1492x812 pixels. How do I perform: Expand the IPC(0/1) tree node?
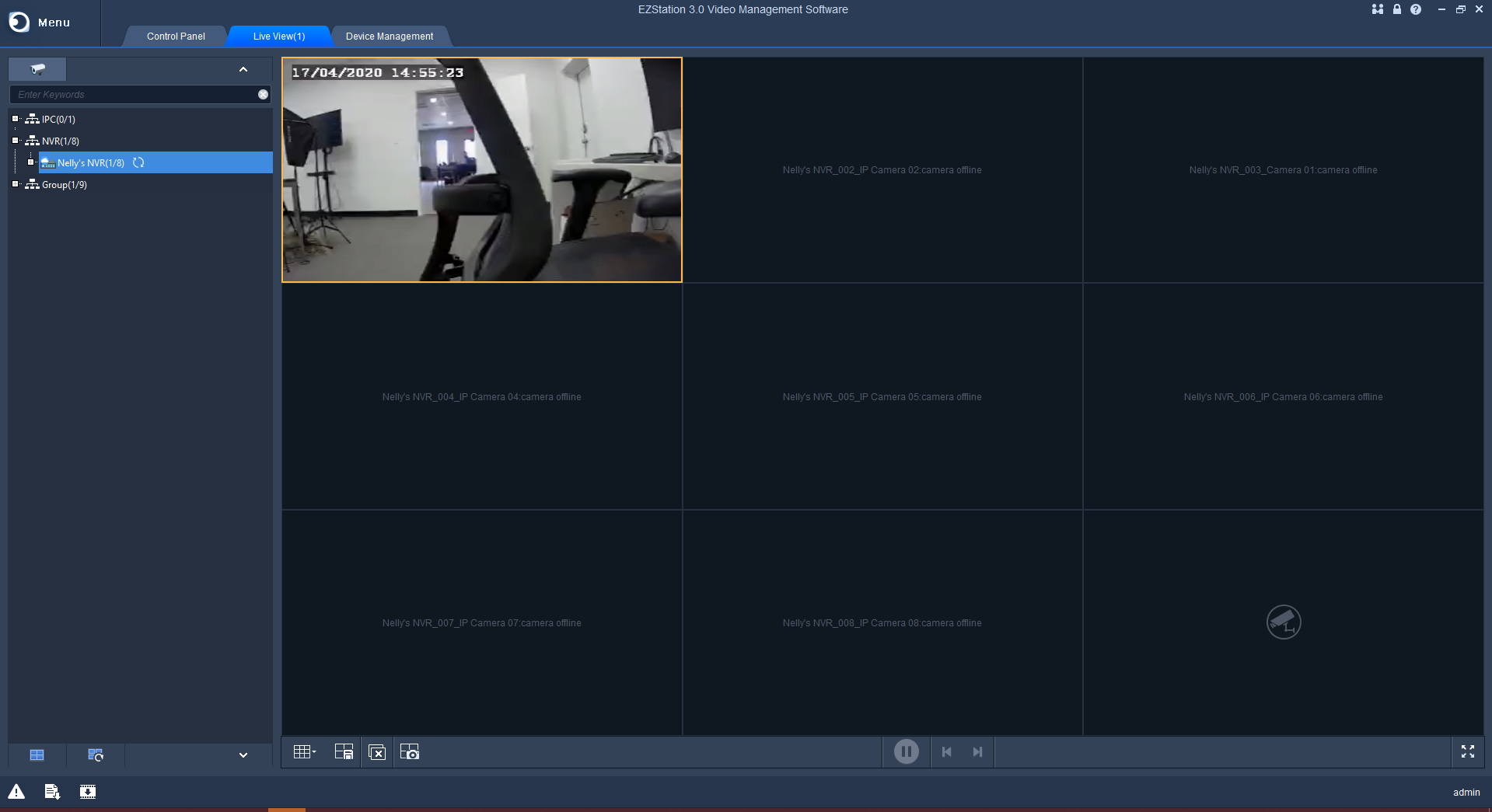pos(15,119)
